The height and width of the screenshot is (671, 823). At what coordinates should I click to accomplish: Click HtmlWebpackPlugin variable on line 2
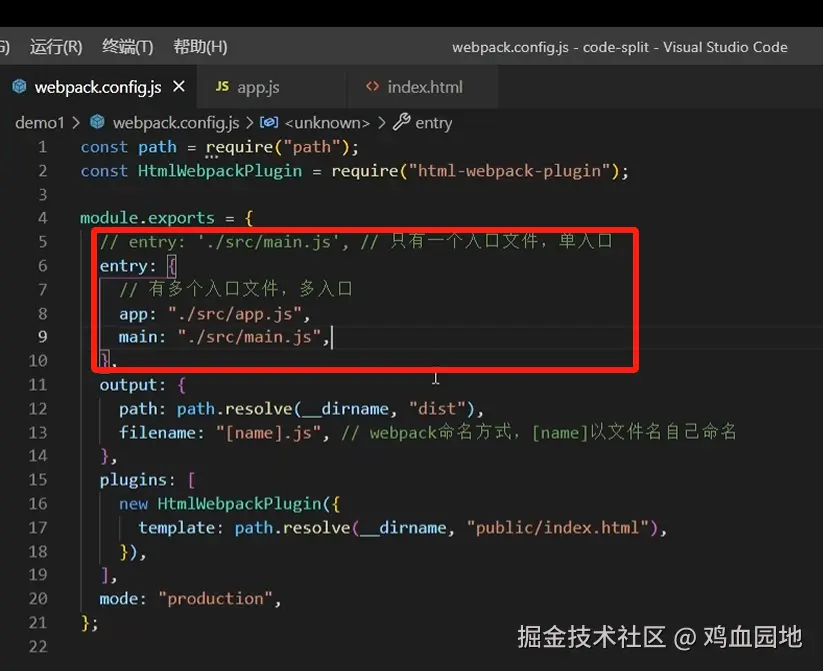(220, 171)
